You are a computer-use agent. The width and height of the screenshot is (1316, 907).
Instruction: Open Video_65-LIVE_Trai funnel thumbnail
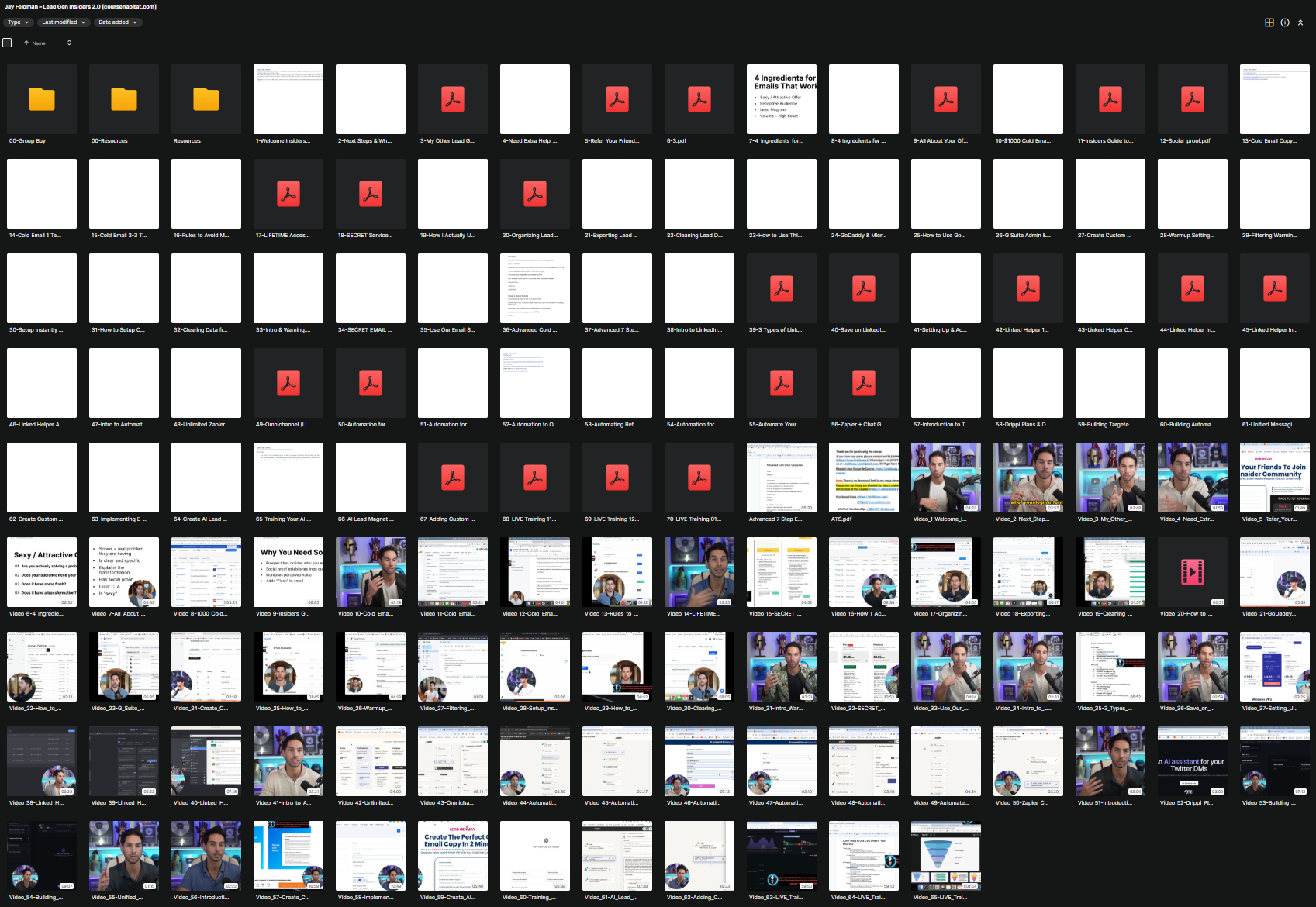(946, 856)
